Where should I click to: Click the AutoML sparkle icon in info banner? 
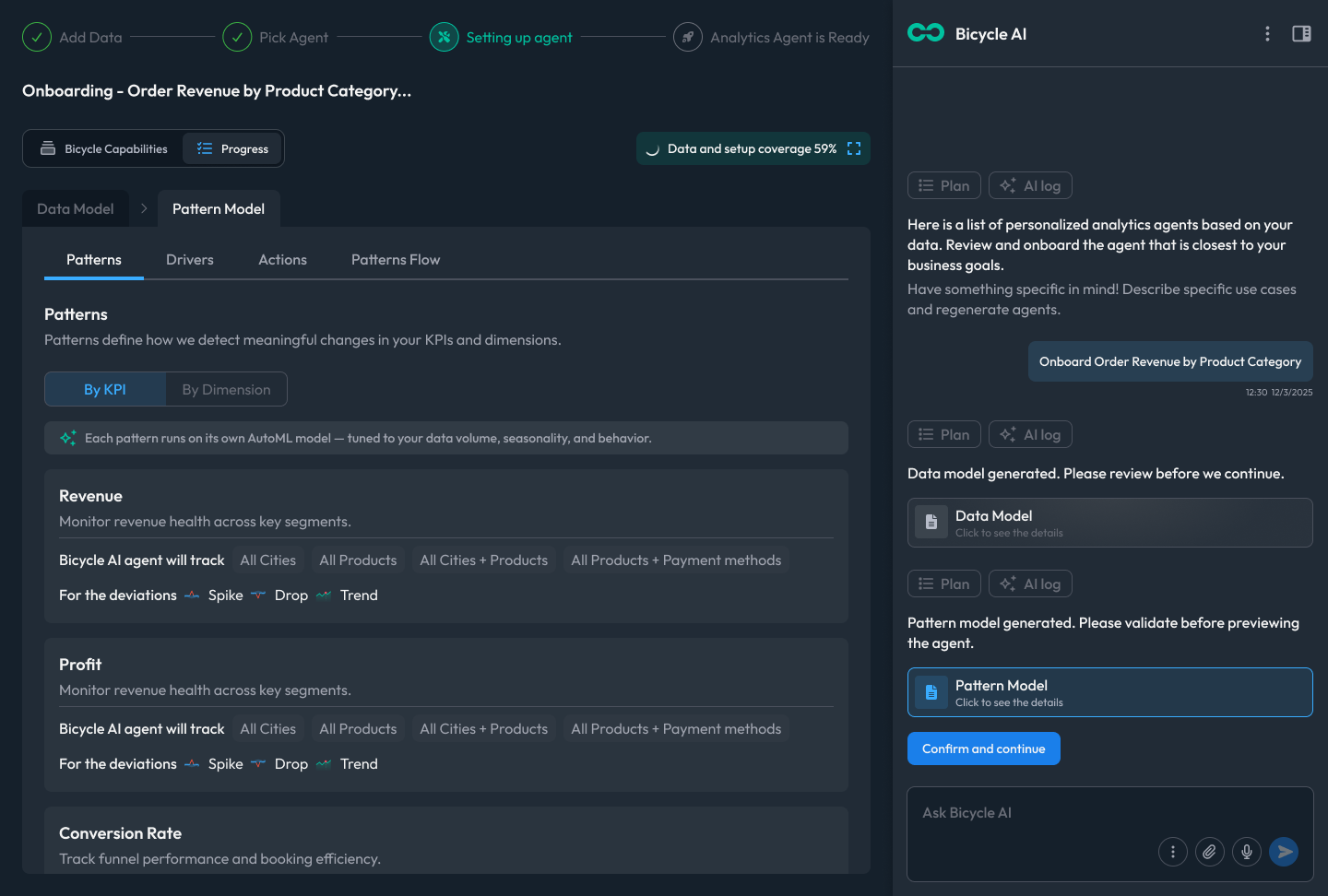point(68,438)
